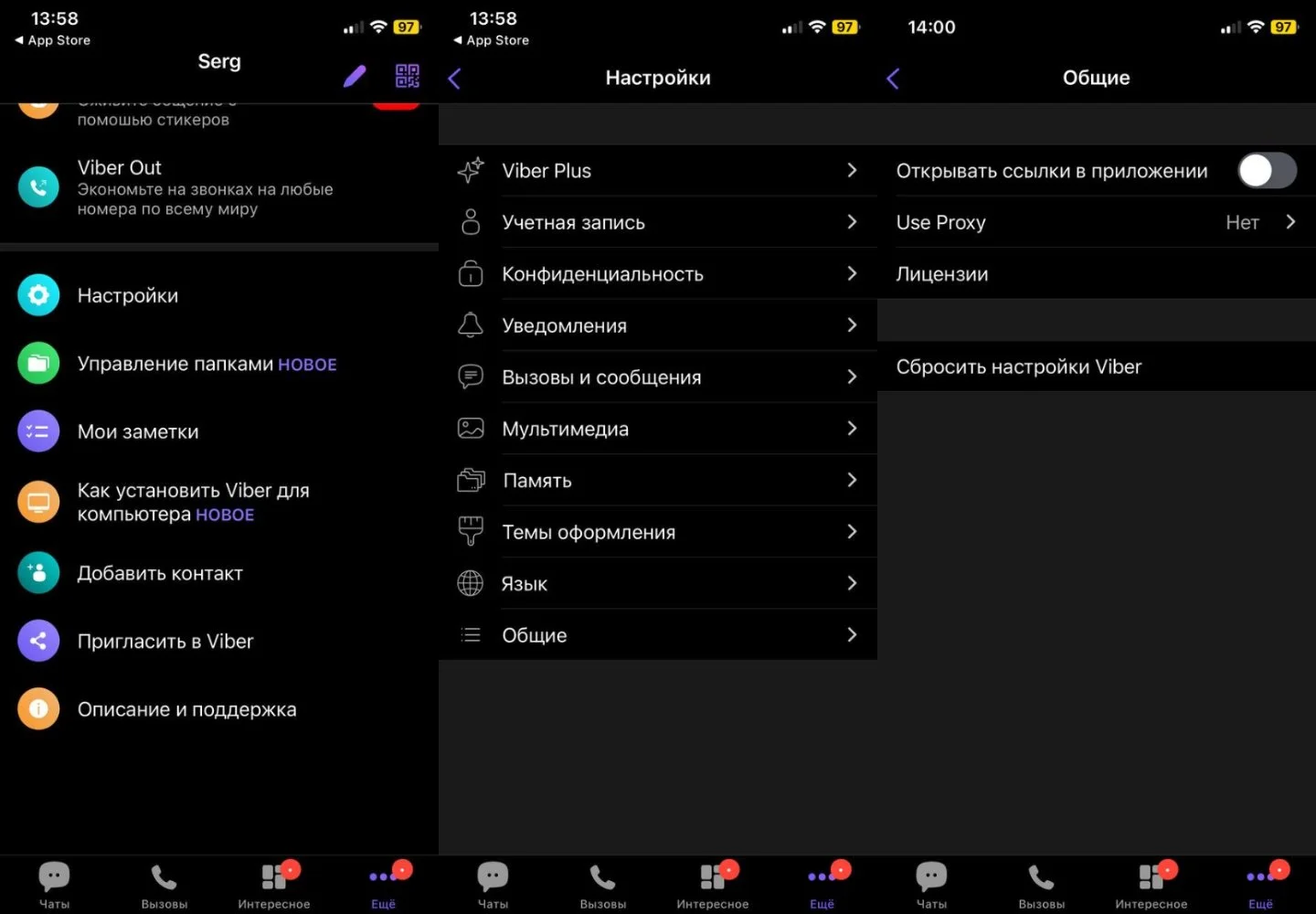
Task: Click the Память folders icon
Action: coord(471,480)
